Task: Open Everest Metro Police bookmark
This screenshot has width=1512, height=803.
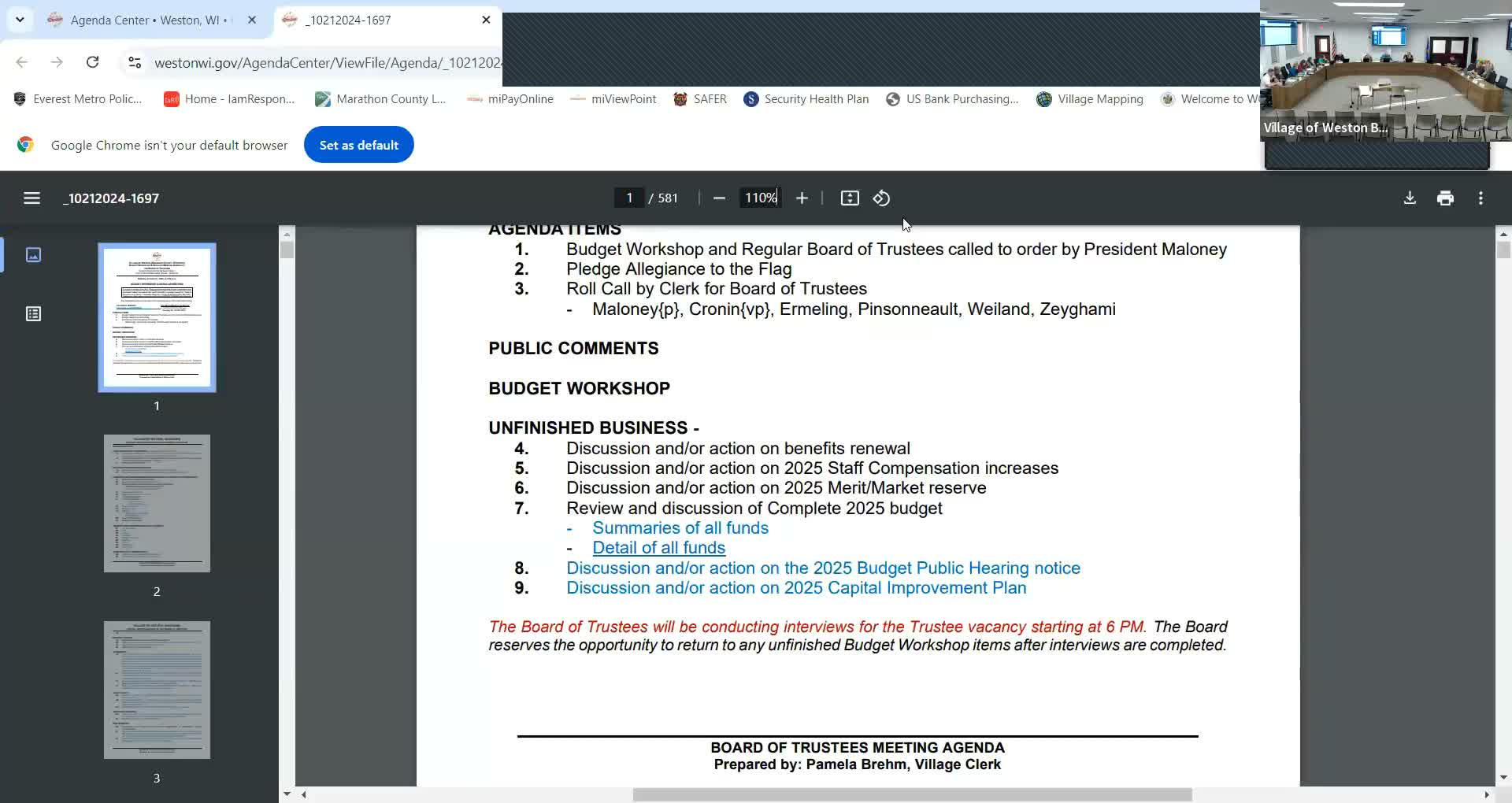Action: point(78,99)
